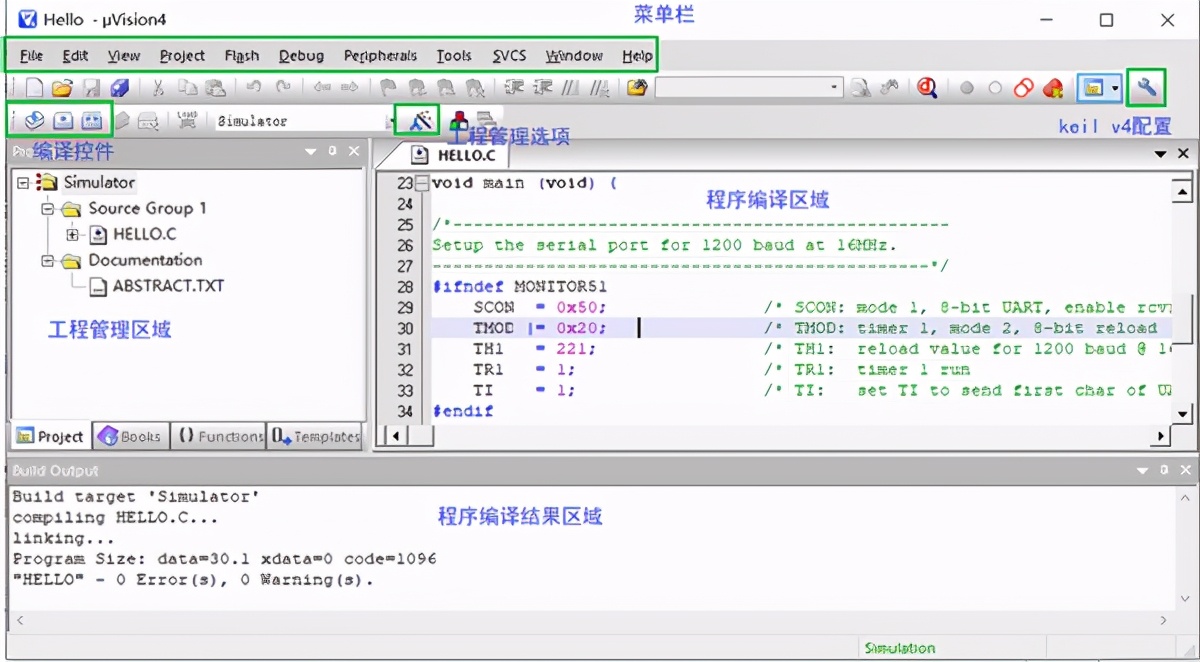The image size is (1200, 662).
Task: Open Target Options with the wand icon
Action: tap(420, 120)
